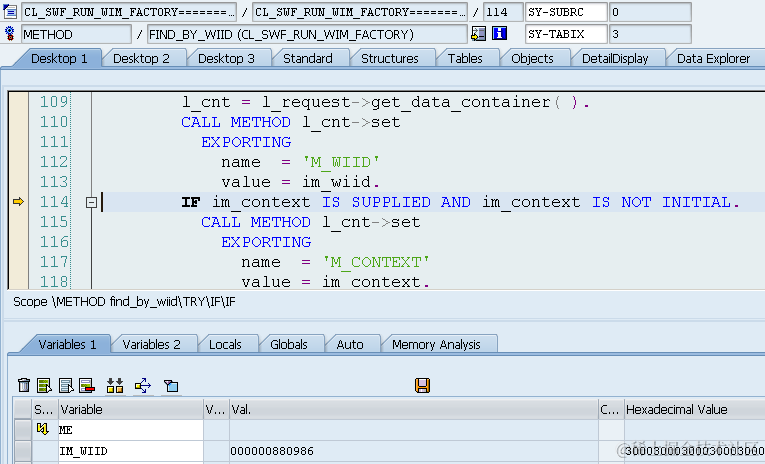The image size is (765, 464).
Task: Select the IM_WIID row selector button
Action: tap(22, 451)
